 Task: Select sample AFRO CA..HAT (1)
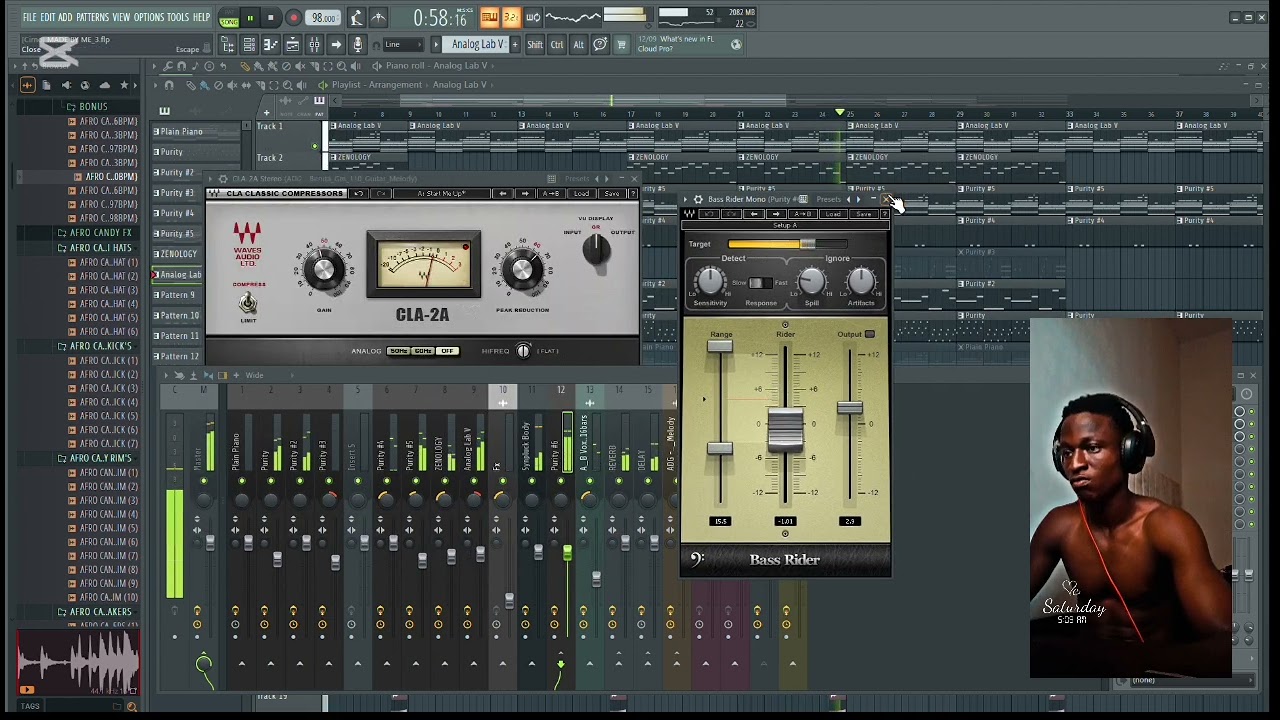(x=108, y=262)
